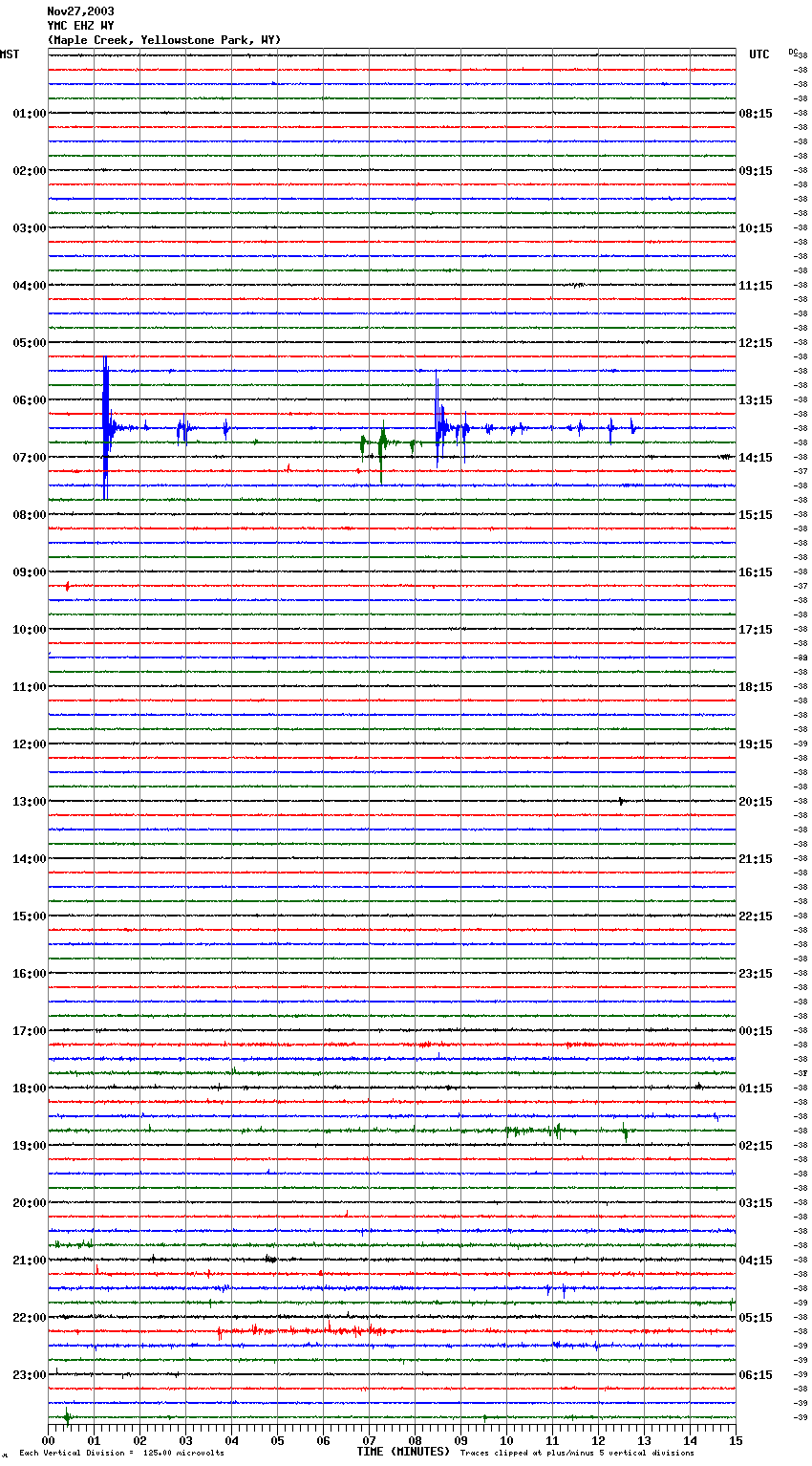The width and height of the screenshot is (812, 1466).
Task: Click the 00 minute tick label
Action: click(48, 1440)
